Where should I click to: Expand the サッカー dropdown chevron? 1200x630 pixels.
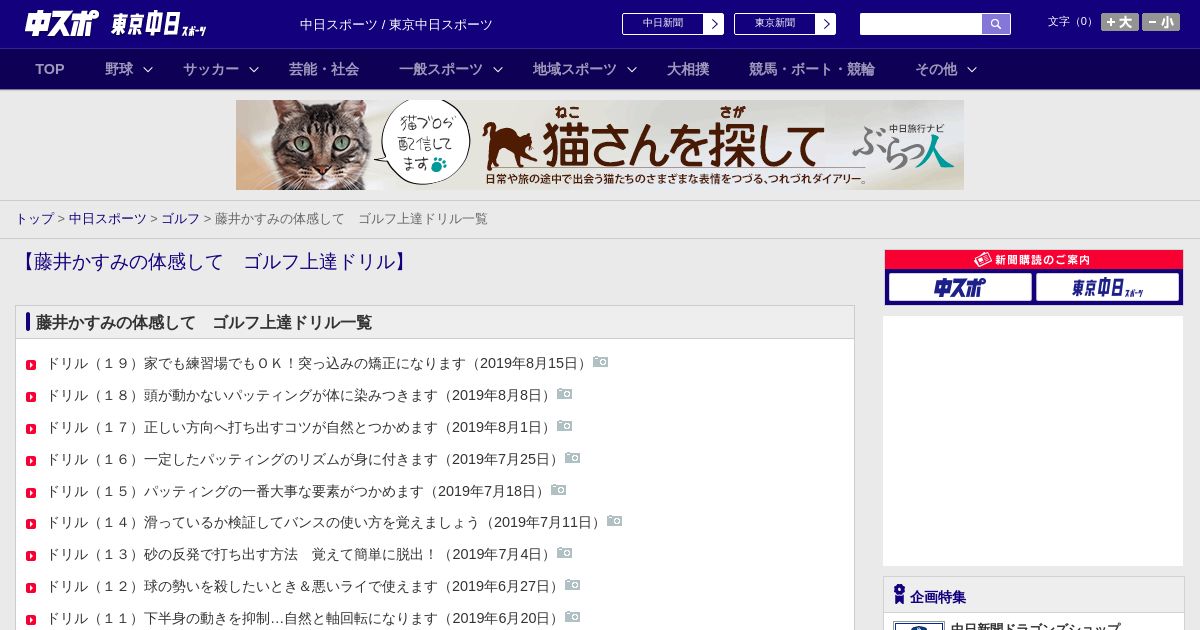pyautogui.click(x=254, y=69)
